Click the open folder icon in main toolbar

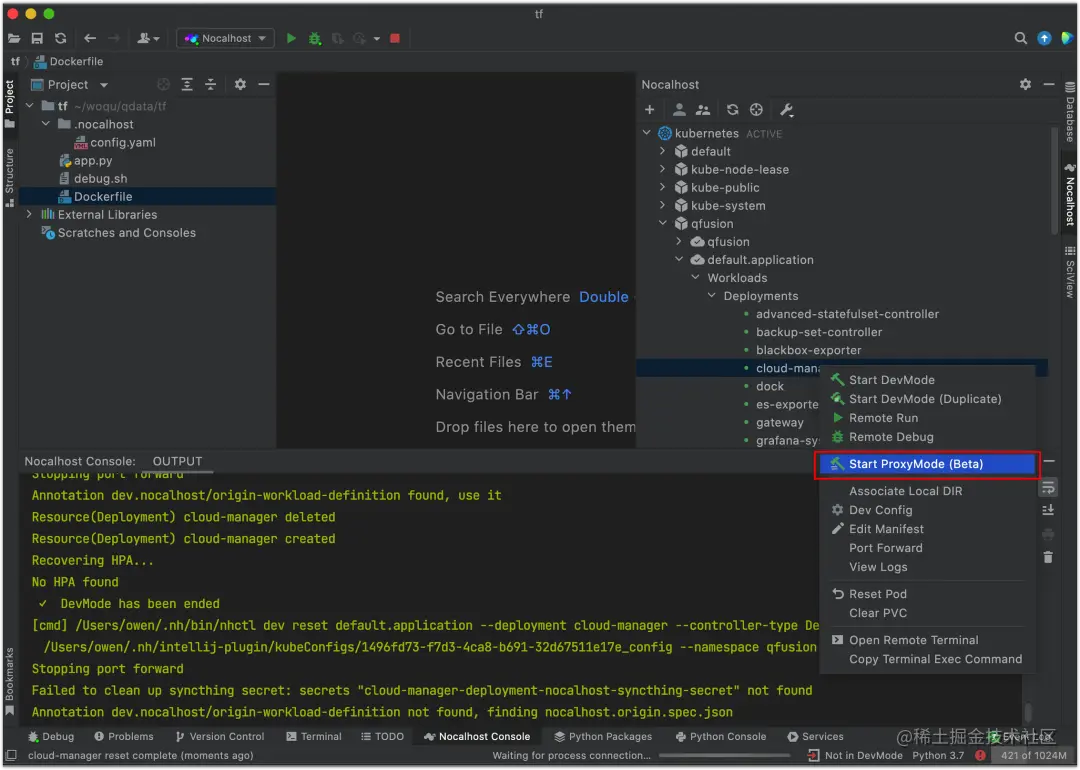point(14,38)
